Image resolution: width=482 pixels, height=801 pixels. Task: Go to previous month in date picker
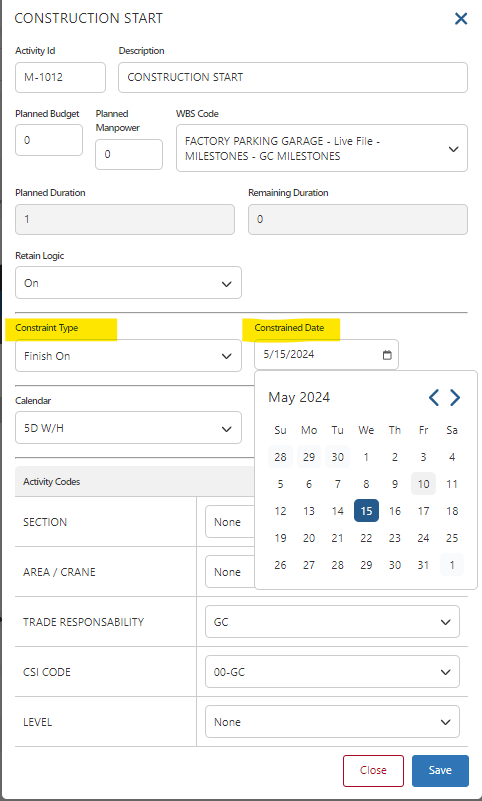click(x=434, y=397)
